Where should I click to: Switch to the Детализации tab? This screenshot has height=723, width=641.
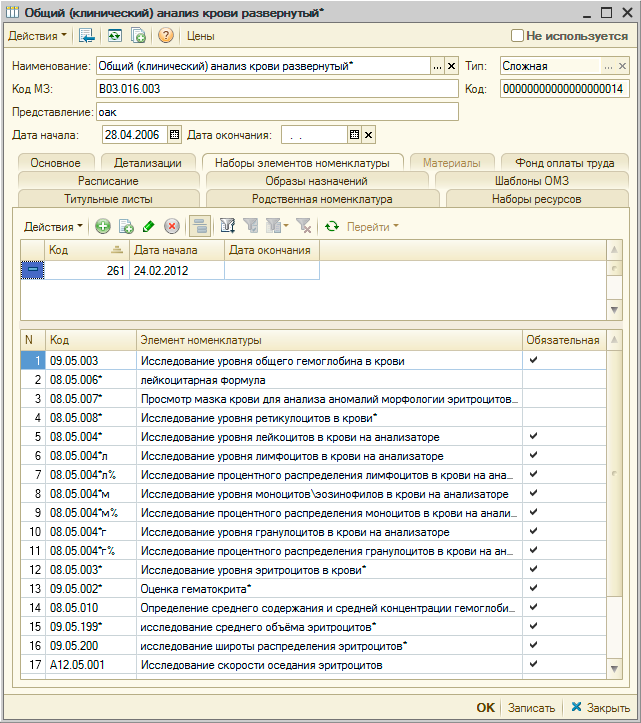[147, 162]
